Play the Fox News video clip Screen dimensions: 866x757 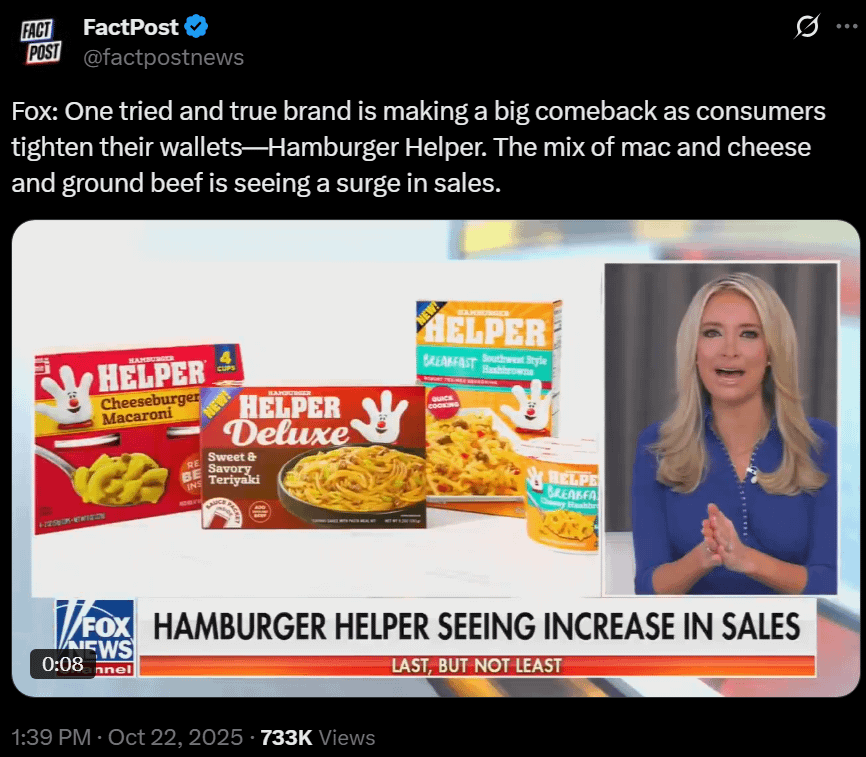(x=436, y=458)
